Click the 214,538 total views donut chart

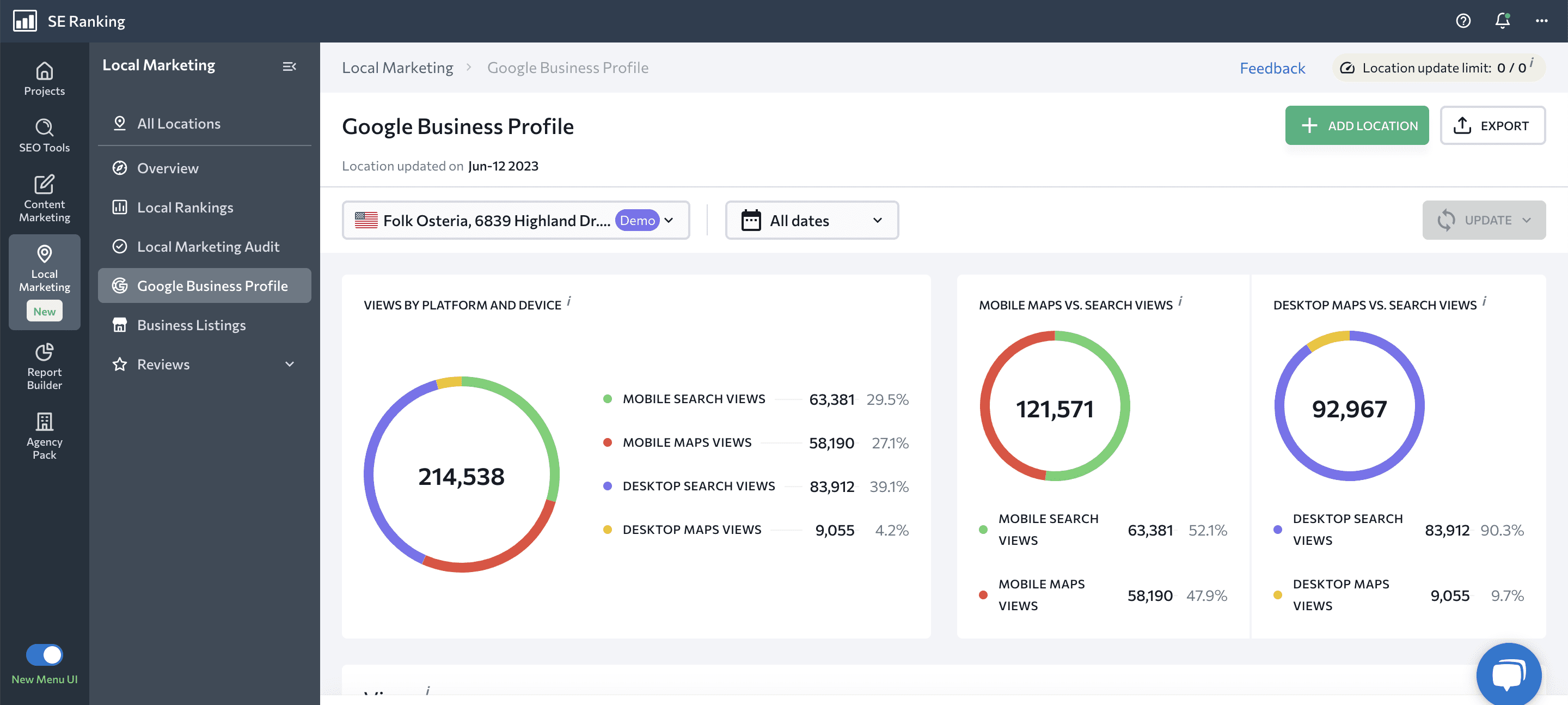coord(461,475)
